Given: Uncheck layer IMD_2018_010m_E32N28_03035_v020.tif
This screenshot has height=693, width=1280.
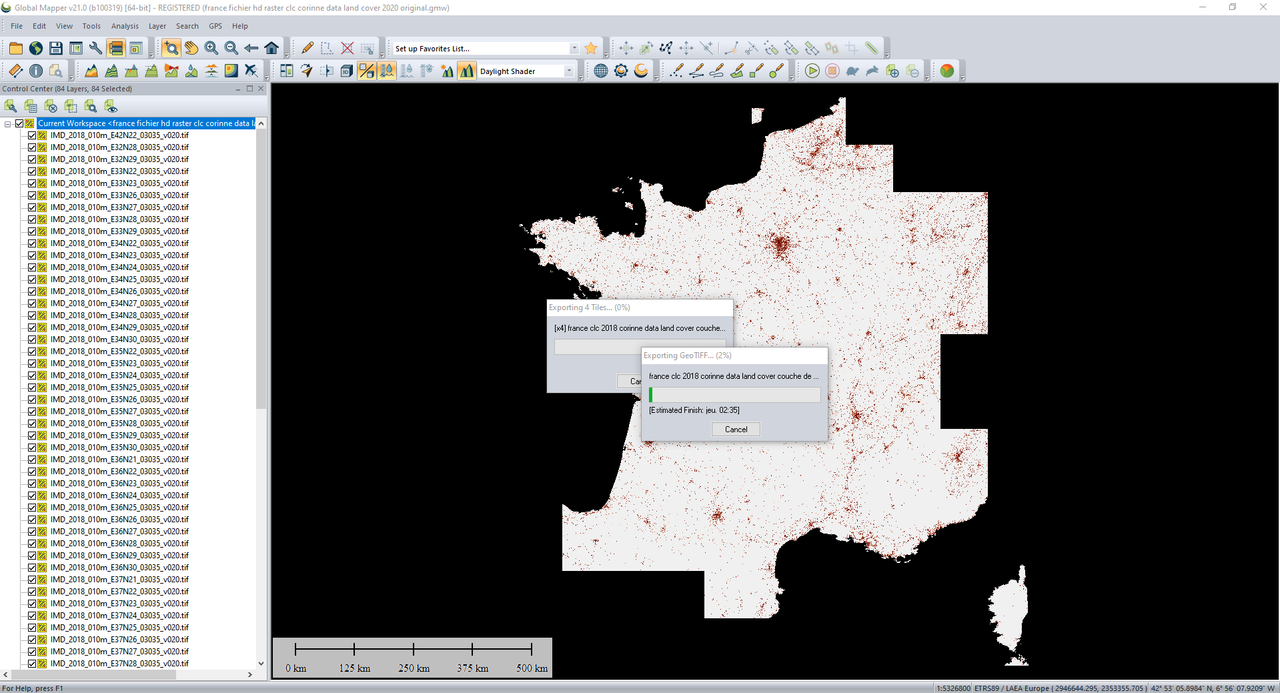Looking at the screenshot, I should pos(32,147).
